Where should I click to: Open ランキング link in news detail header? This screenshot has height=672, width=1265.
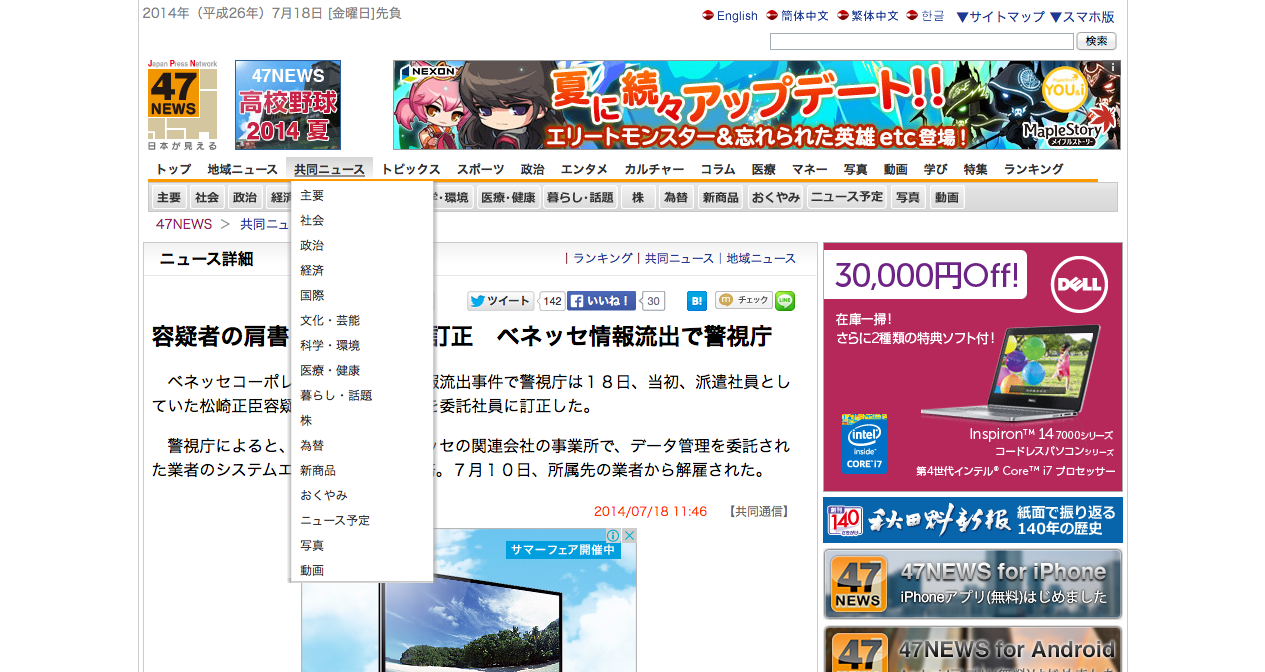click(x=603, y=258)
